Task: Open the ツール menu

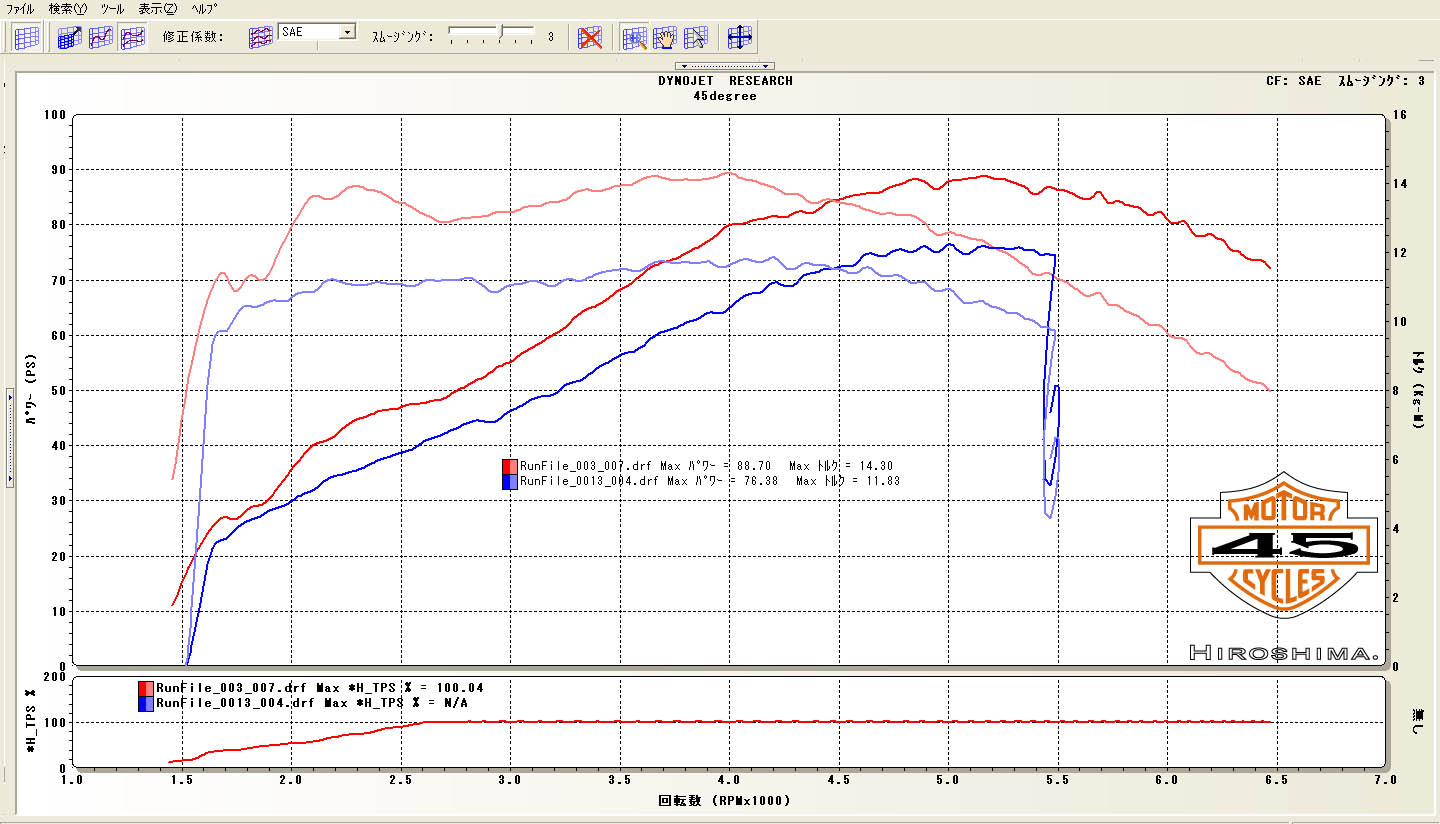Action: tap(112, 8)
